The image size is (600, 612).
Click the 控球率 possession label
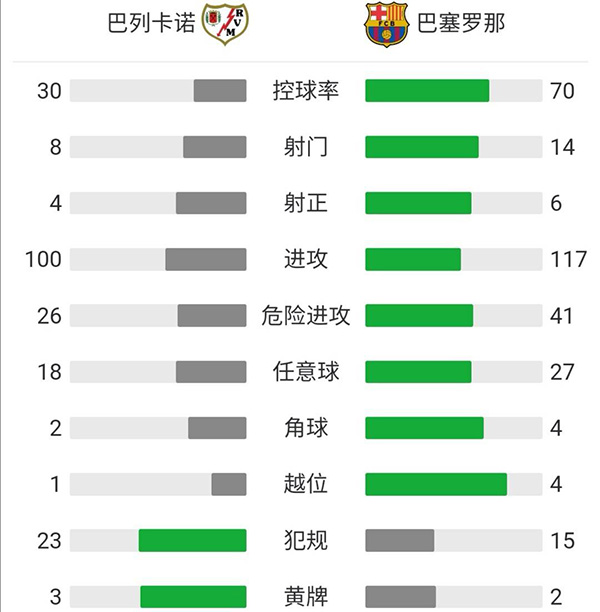point(305,91)
